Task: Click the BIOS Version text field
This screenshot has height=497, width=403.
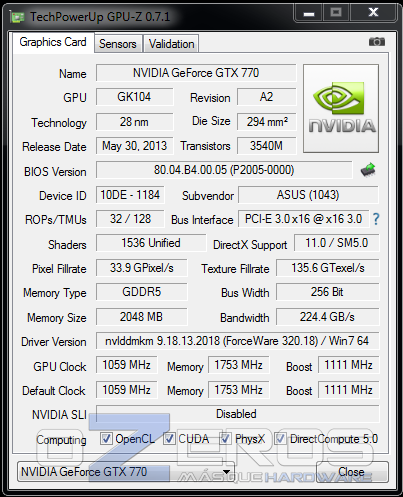Action: [224, 170]
